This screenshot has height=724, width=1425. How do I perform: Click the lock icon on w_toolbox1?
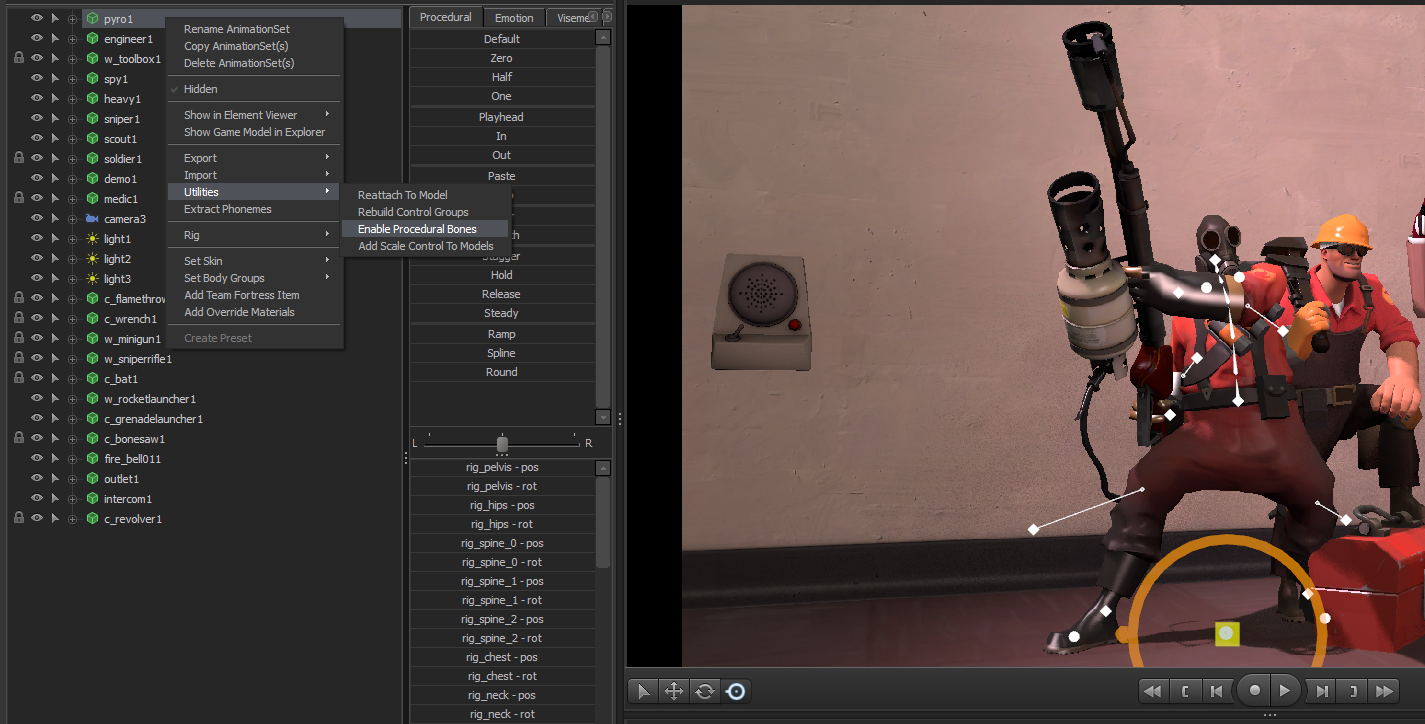click(19, 59)
